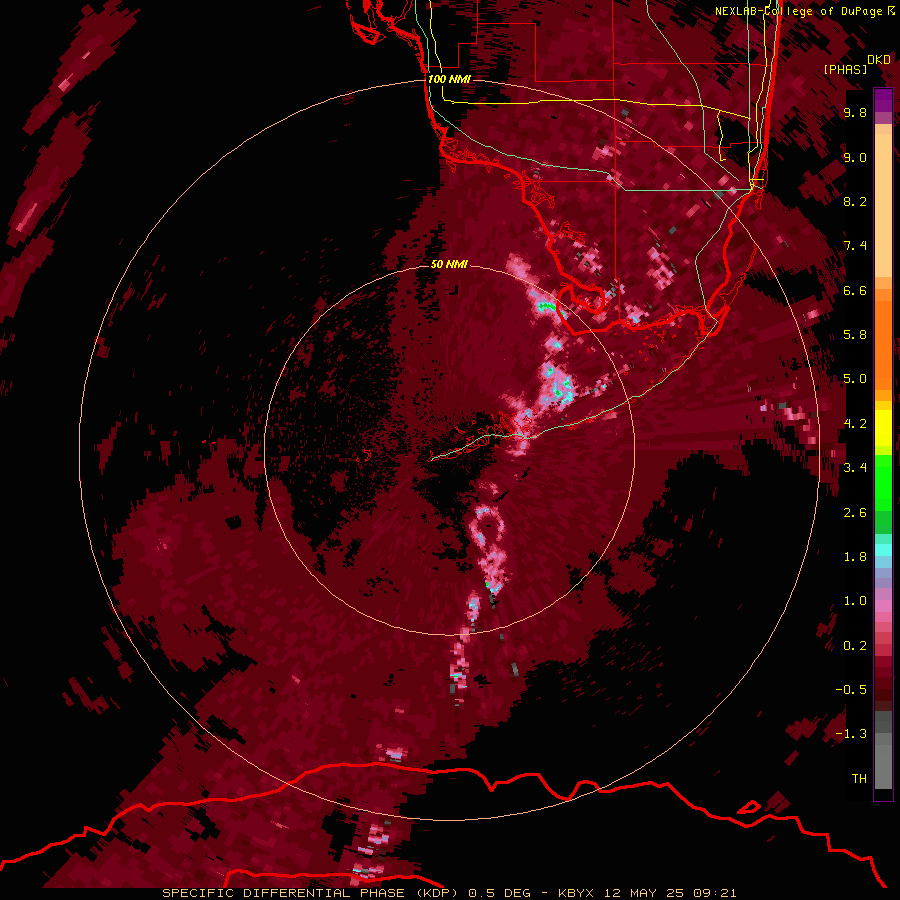Pick the cyan segment of the color bar
Screen dimensions: 900x900
point(883,550)
